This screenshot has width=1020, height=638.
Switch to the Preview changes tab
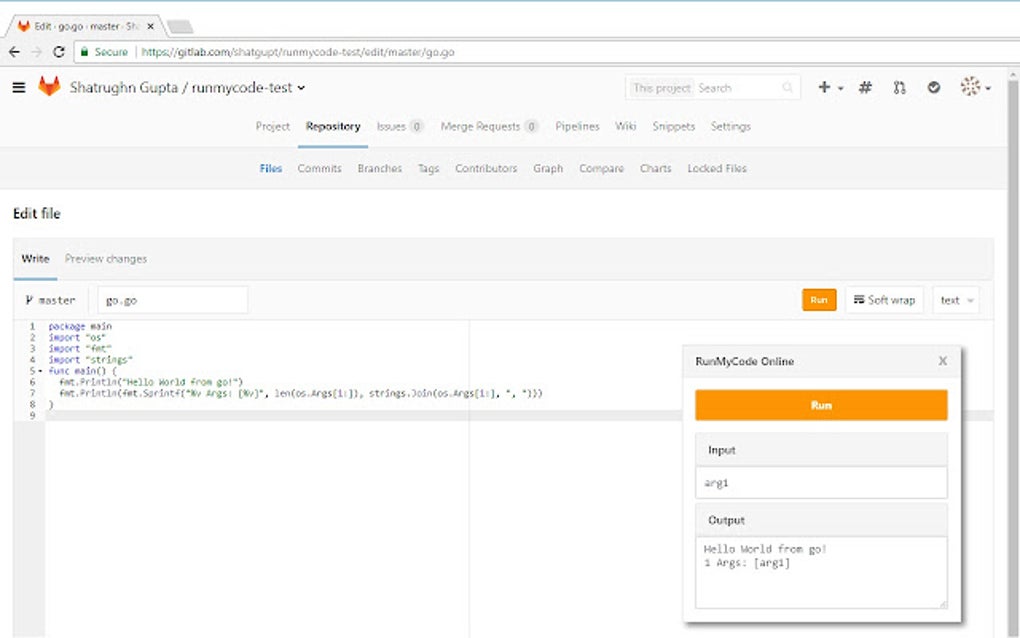pos(105,258)
